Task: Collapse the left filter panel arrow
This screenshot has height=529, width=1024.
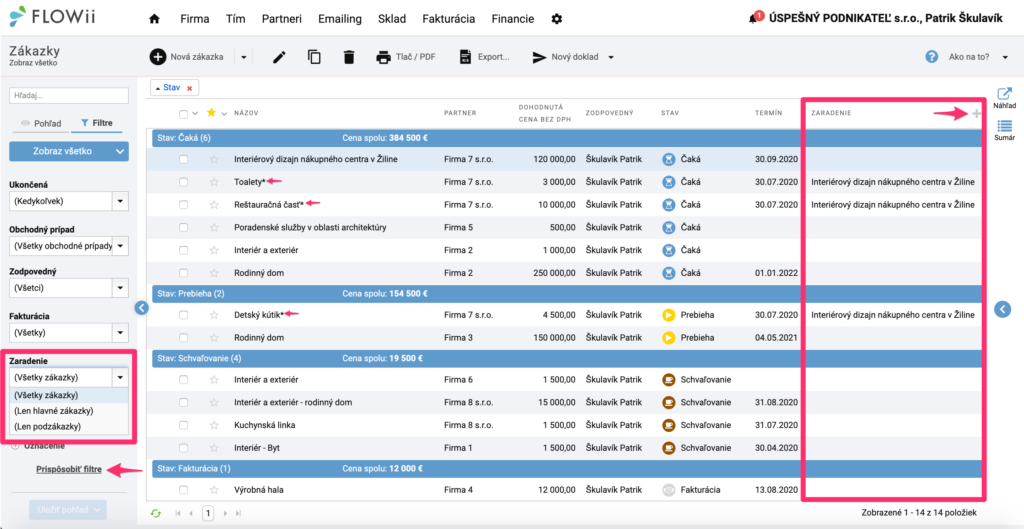Action: [x=140, y=308]
